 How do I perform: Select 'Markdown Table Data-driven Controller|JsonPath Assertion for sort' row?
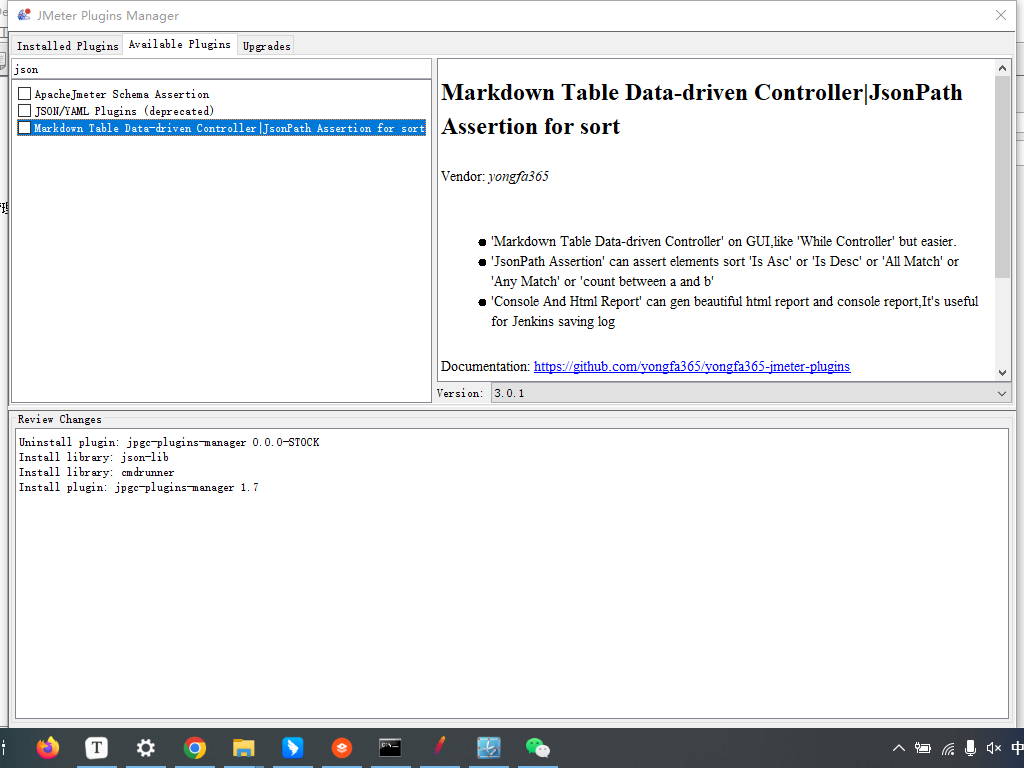coord(221,128)
